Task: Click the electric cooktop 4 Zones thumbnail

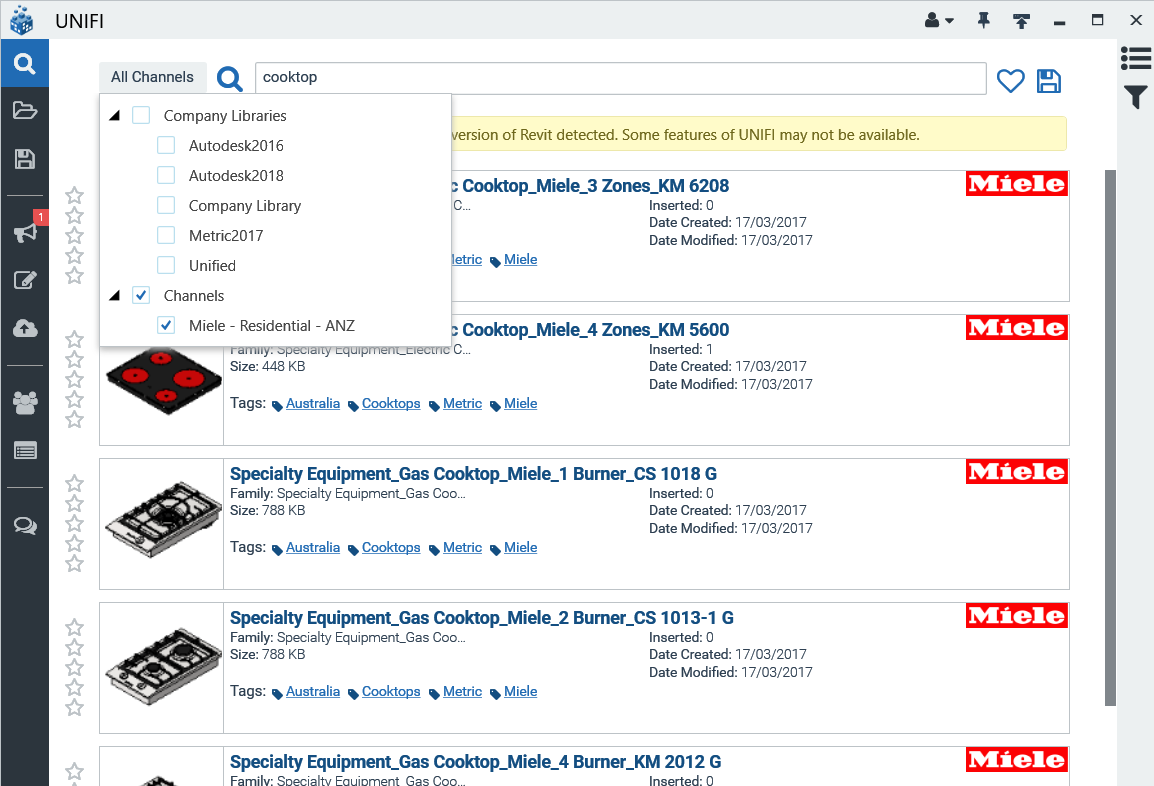Action: click(163, 380)
